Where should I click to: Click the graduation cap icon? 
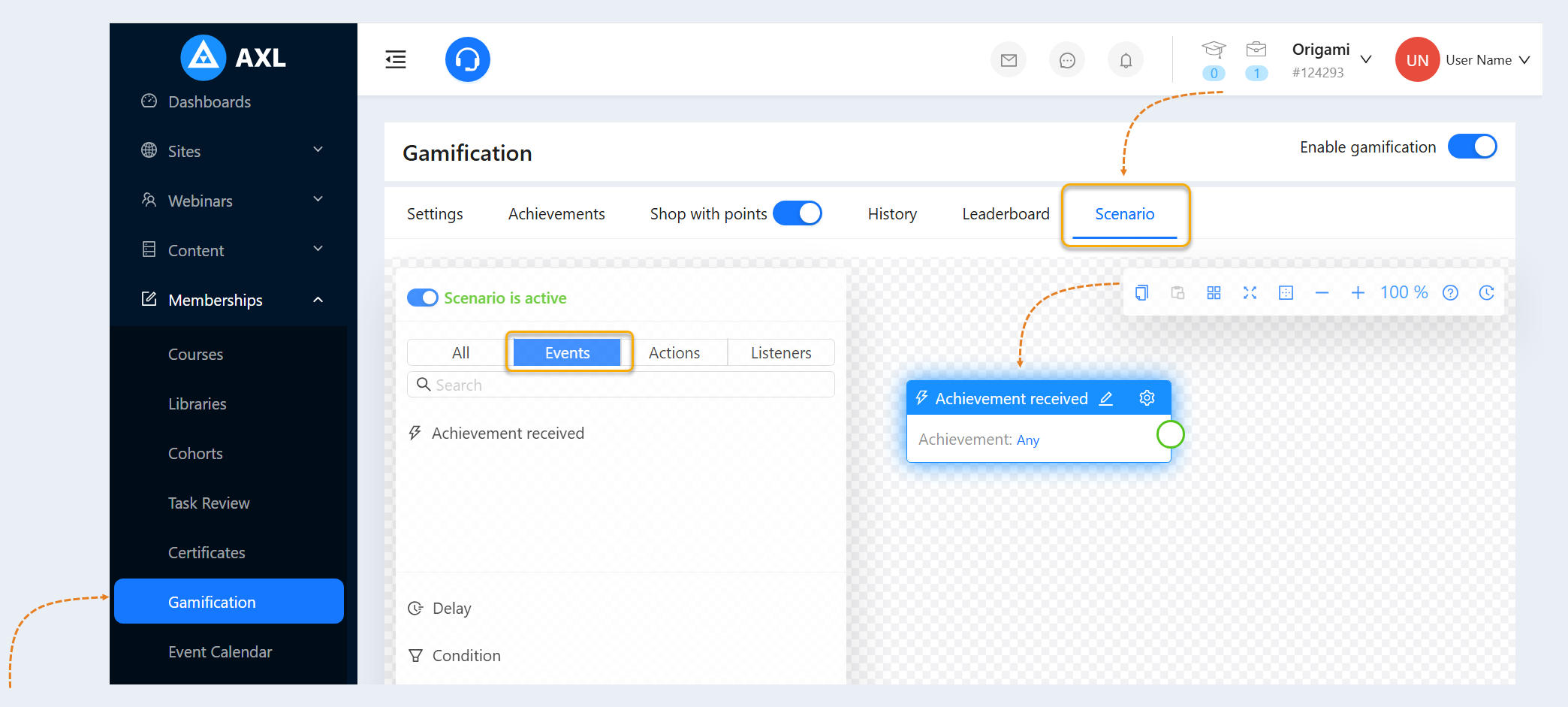tap(1214, 50)
